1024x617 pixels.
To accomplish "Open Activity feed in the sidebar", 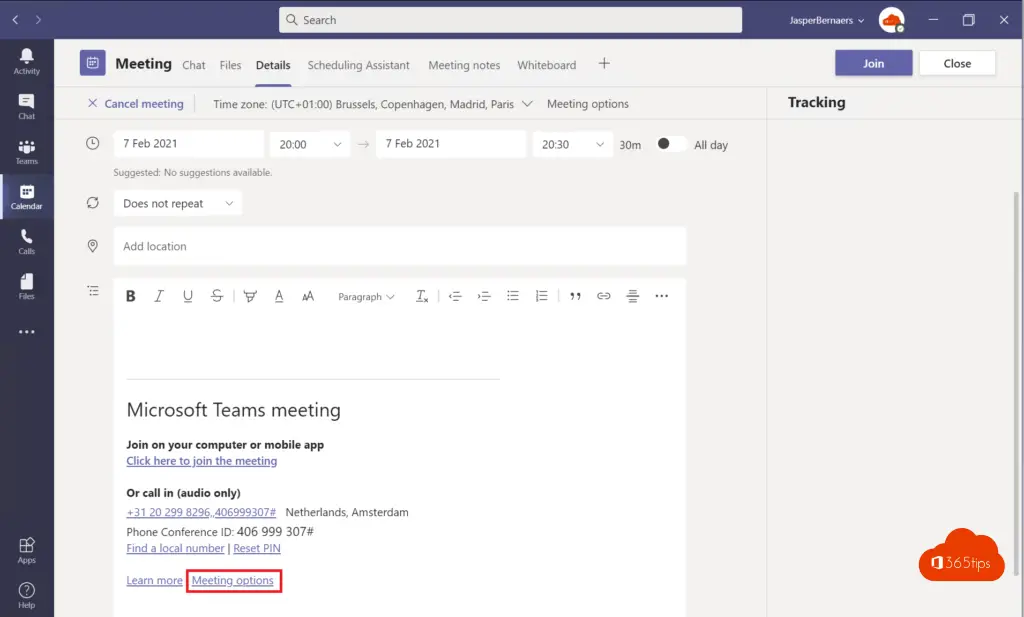I will point(27,59).
